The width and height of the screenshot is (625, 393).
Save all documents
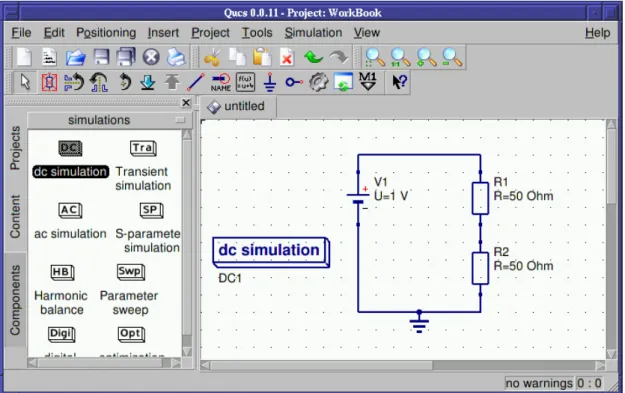coord(126,58)
